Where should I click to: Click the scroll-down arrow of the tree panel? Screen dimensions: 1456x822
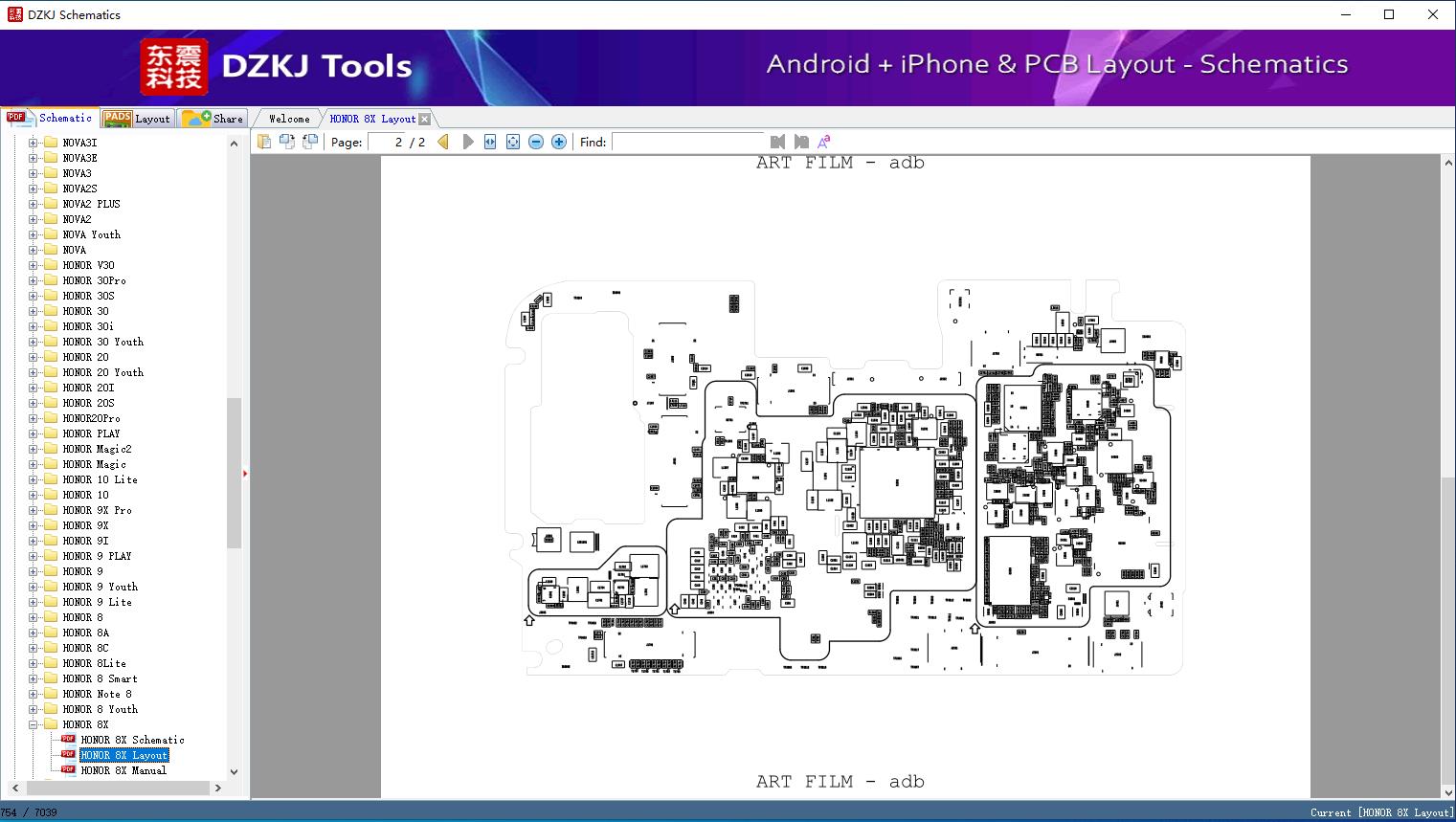234,771
